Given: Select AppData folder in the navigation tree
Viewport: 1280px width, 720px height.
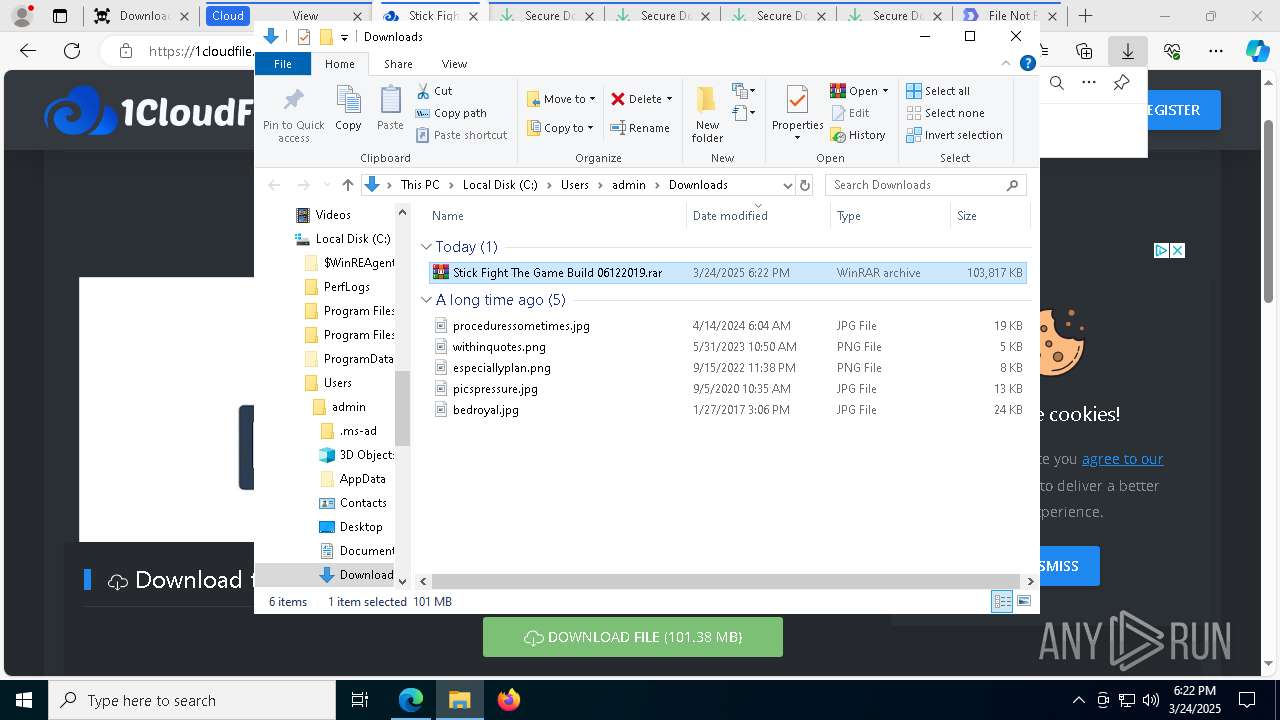Looking at the screenshot, I should (353, 479).
